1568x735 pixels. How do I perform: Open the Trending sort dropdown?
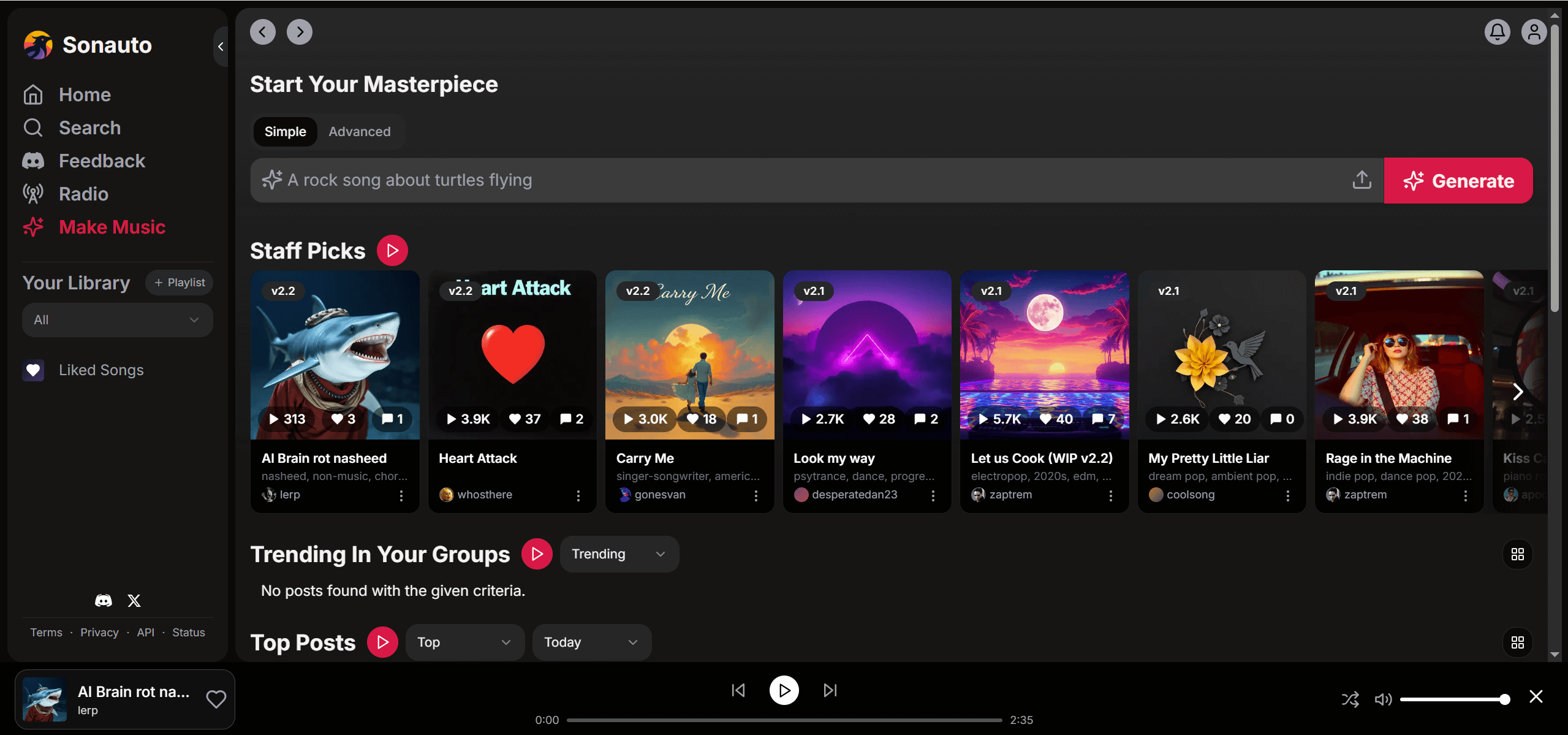pos(619,554)
